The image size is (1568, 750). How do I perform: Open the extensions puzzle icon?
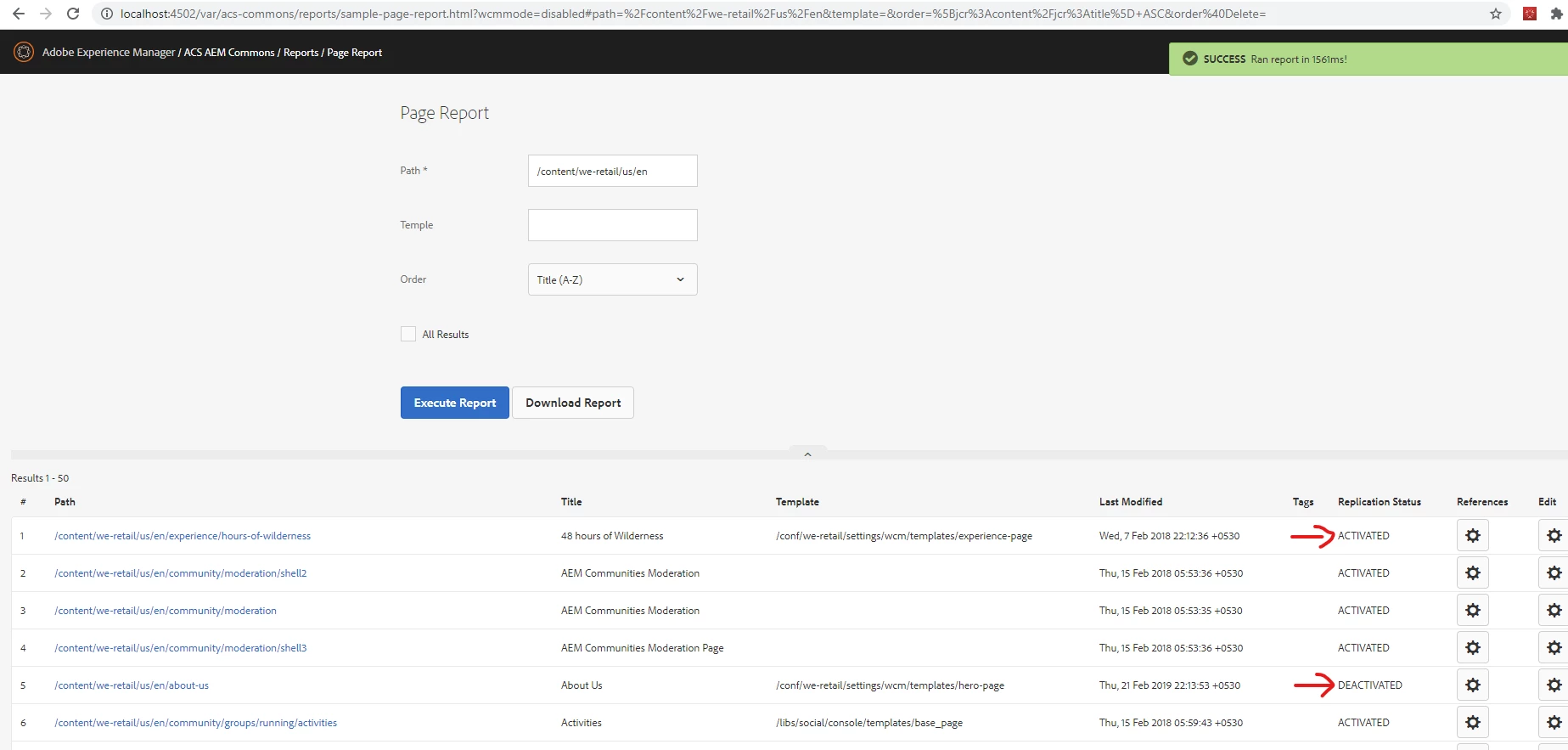point(1557,14)
